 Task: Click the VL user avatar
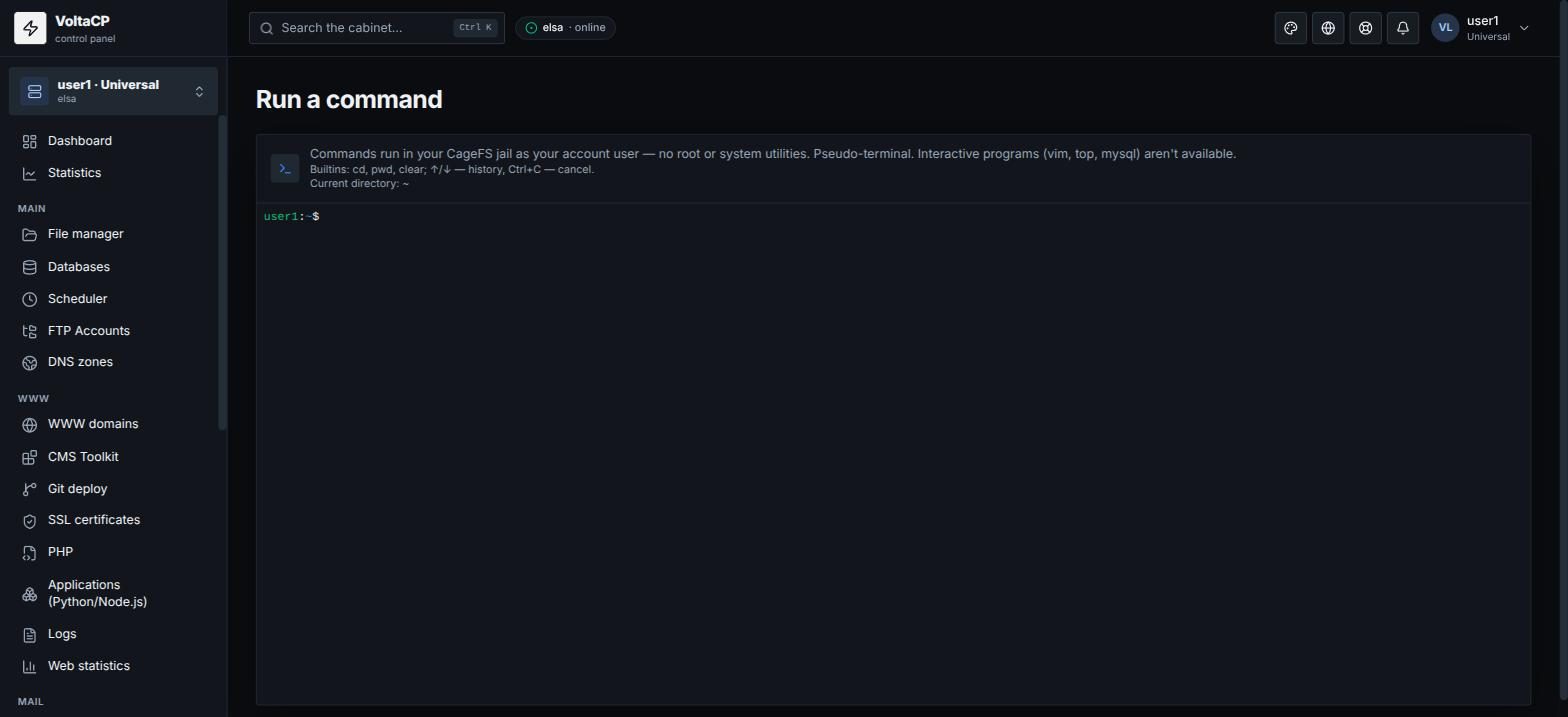coord(1445,28)
